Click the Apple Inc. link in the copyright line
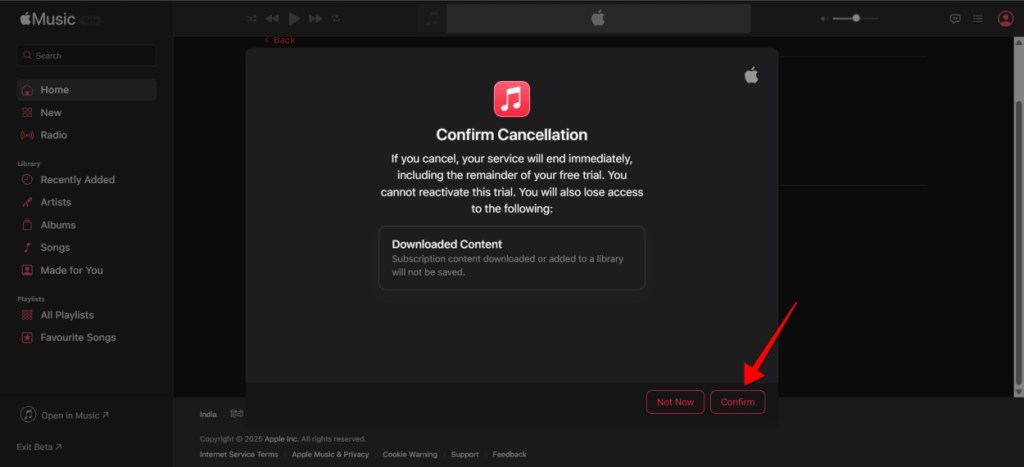This screenshot has width=1024, height=467. [x=281, y=439]
